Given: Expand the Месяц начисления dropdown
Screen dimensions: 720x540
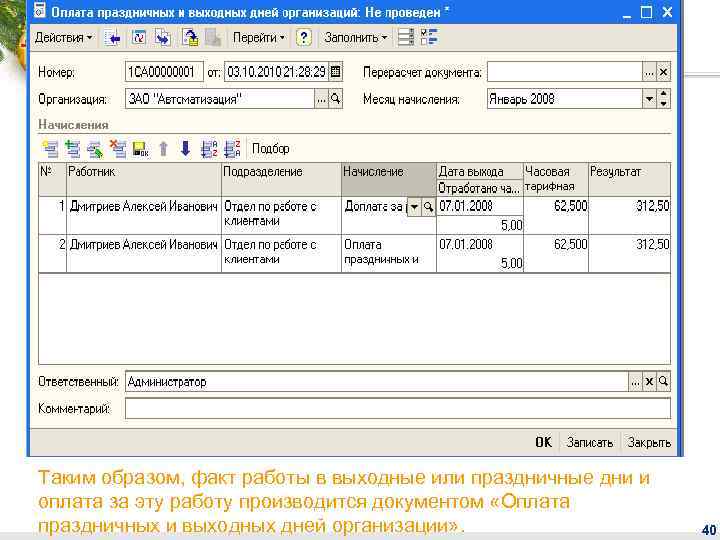Looking at the screenshot, I should pos(649,99).
